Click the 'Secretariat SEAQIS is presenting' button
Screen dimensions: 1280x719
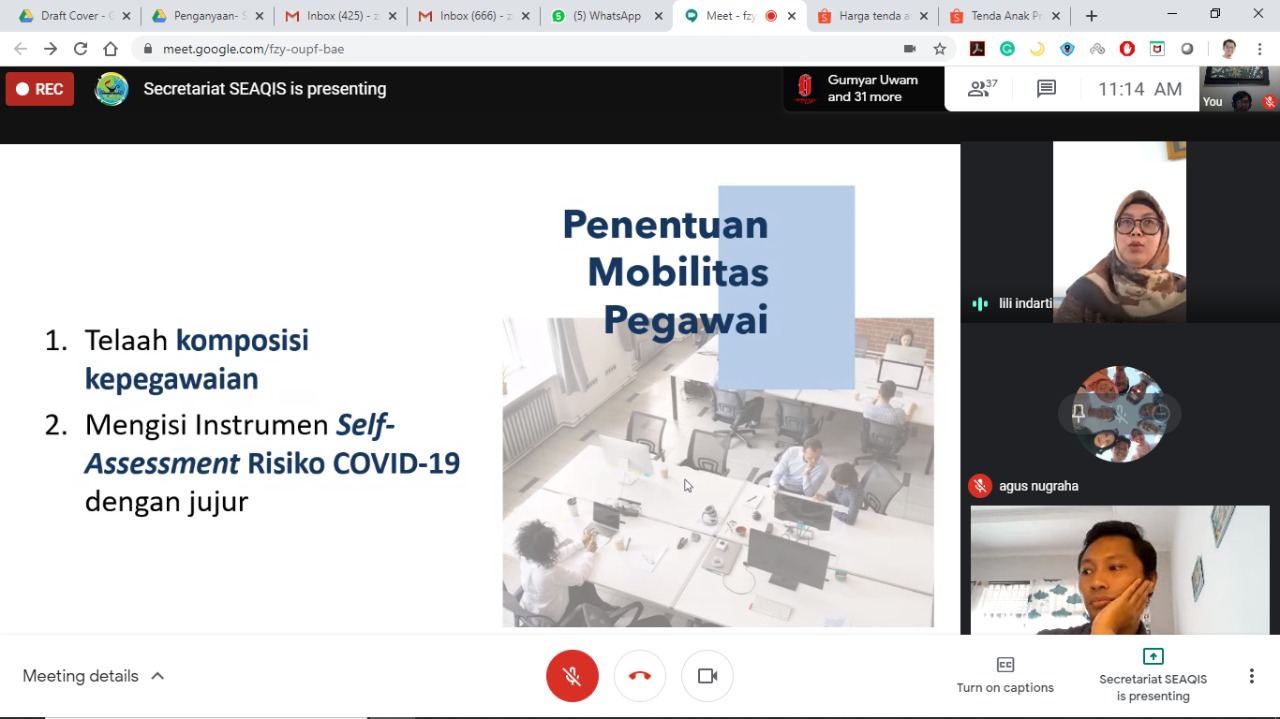[x=1152, y=675]
